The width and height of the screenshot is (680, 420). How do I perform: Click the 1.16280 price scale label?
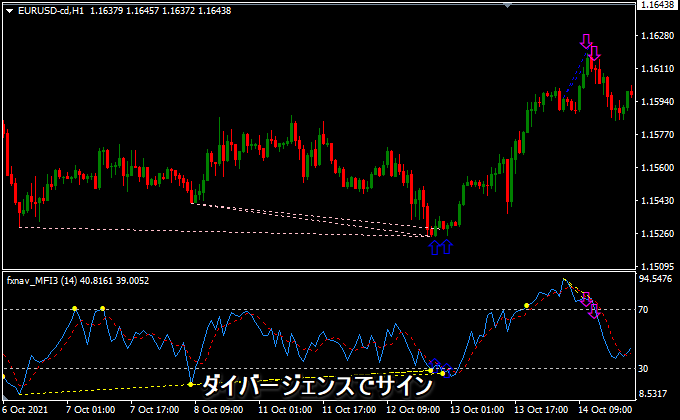(657, 36)
